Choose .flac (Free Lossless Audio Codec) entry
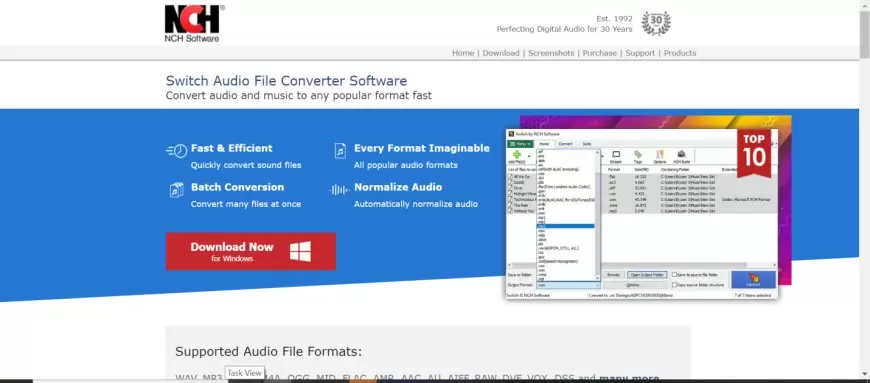Viewport: 870px width, 383px height. pos(564,187)
